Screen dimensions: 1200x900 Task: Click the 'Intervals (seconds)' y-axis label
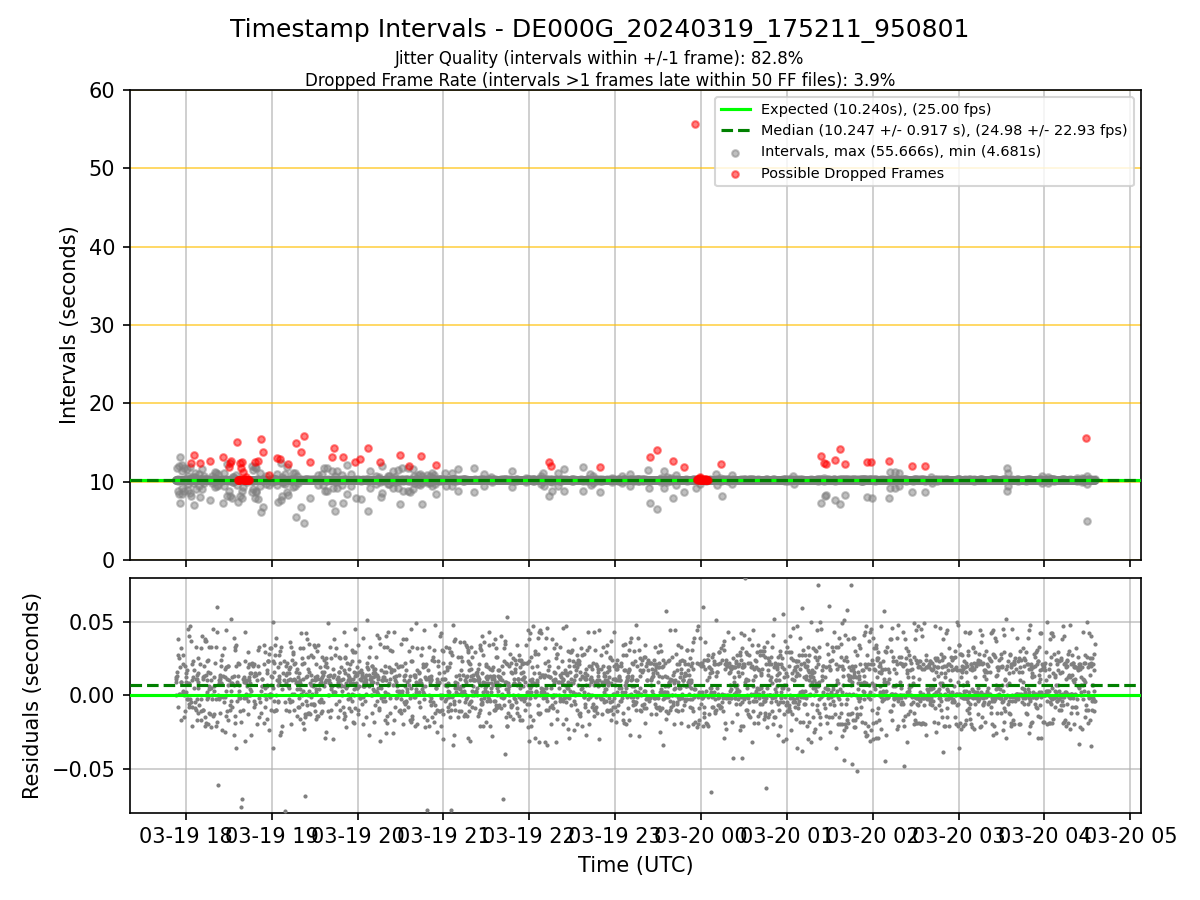tap(68, 325)
